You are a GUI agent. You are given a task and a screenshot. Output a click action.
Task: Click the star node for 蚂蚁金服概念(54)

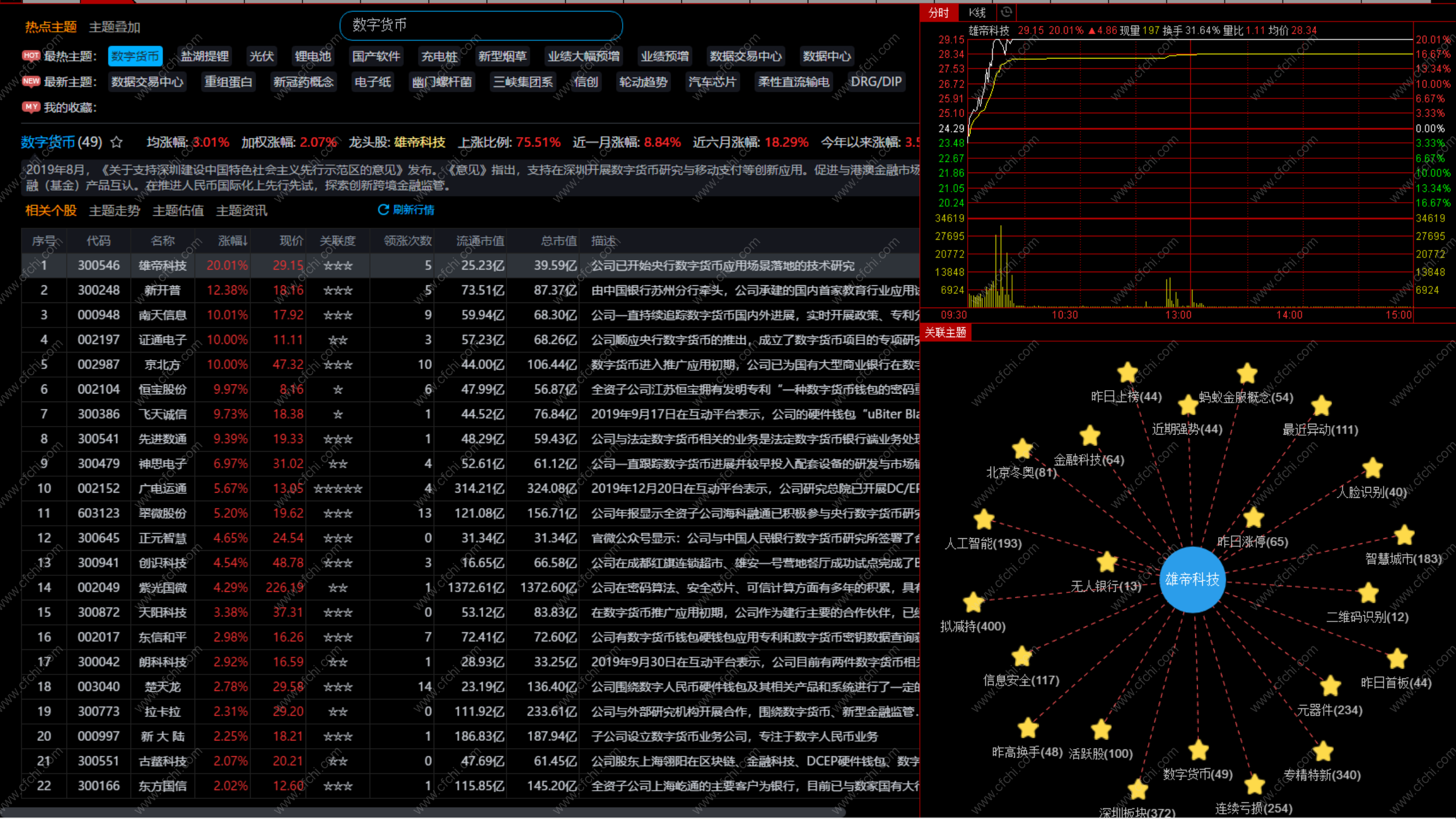(1247, 374)
